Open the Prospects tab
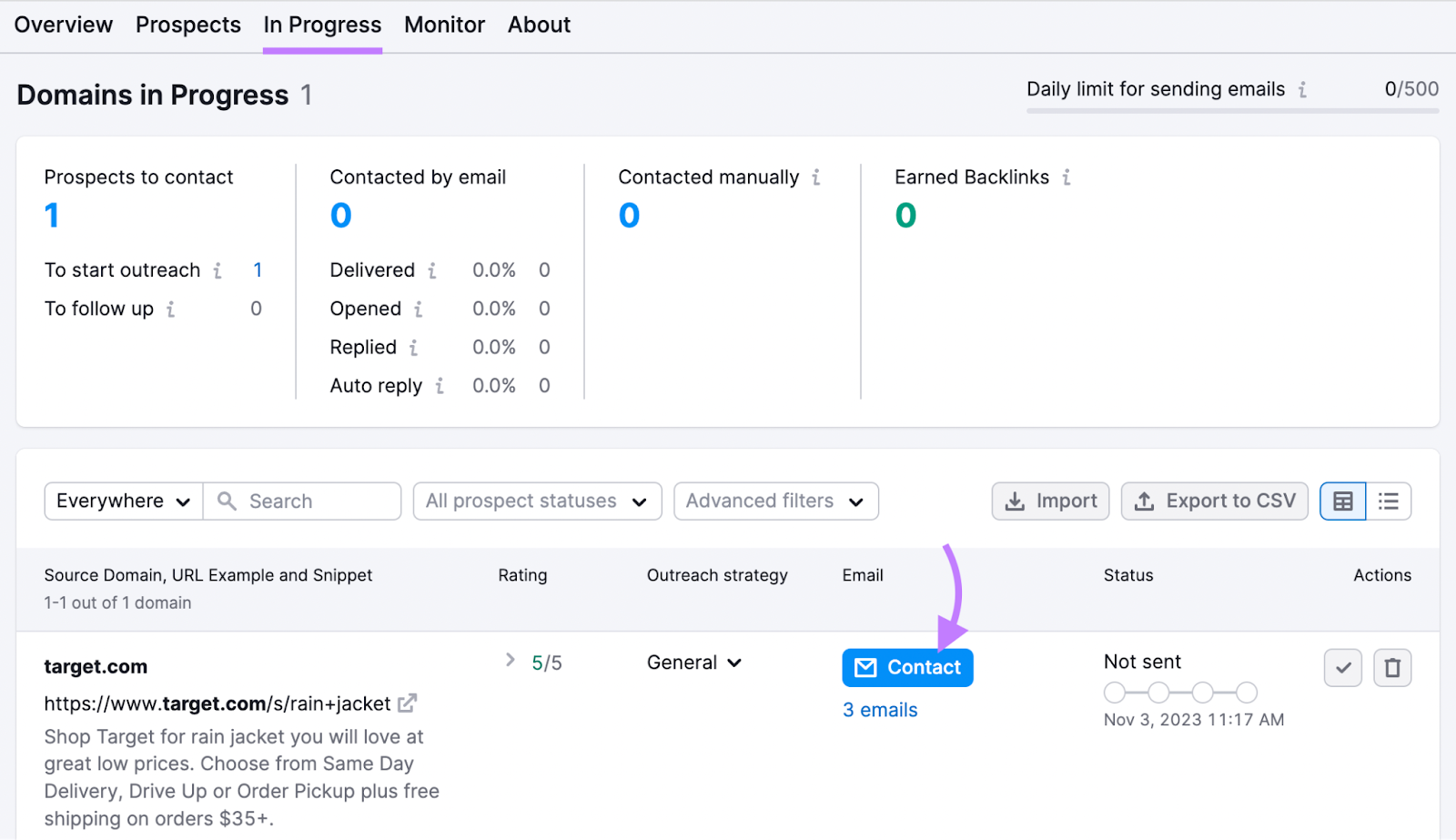Screen dimensions: 1456x840 (187, 25)
